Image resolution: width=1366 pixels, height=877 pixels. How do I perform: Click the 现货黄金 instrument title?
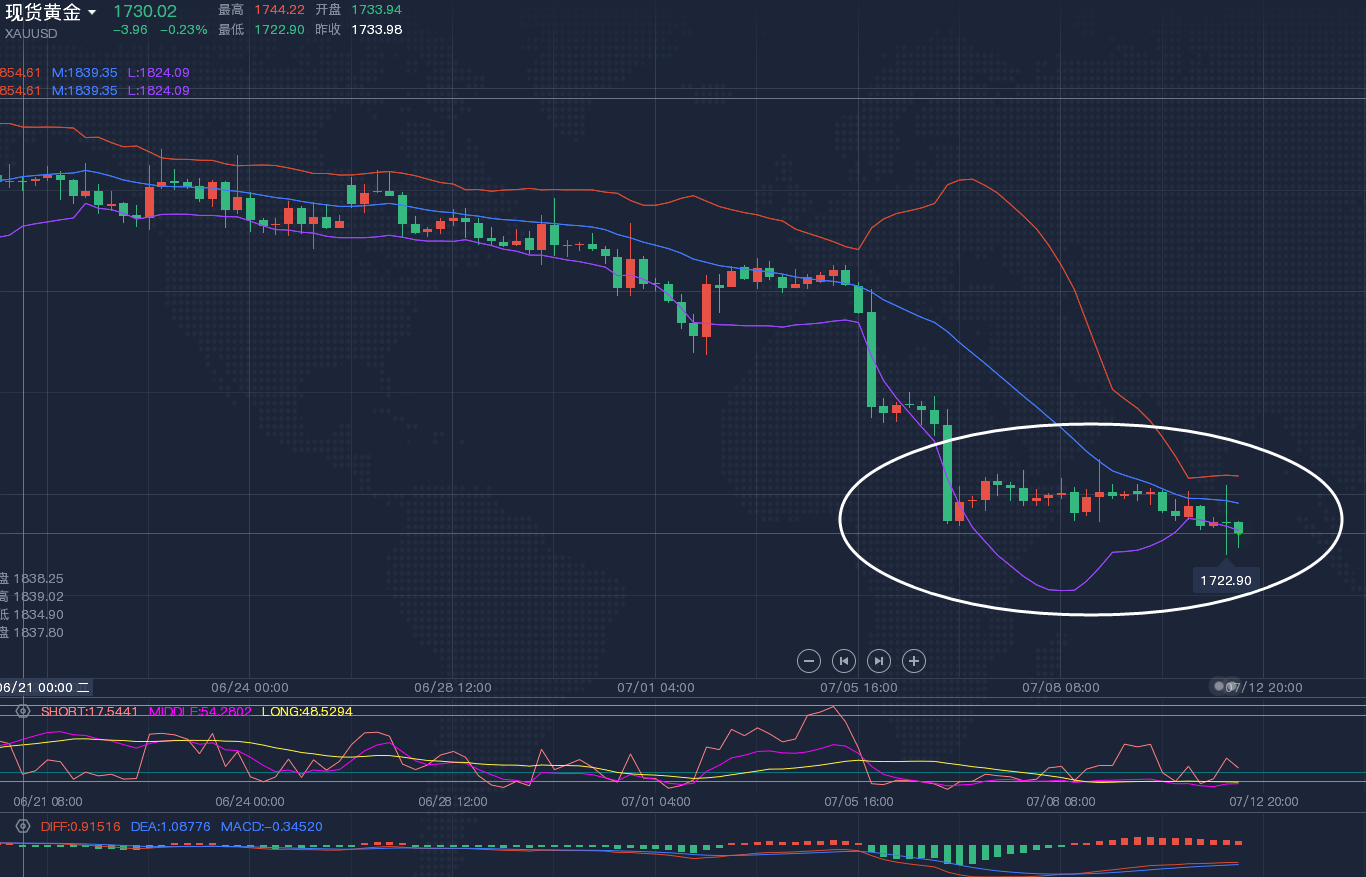tap(42, 13)
